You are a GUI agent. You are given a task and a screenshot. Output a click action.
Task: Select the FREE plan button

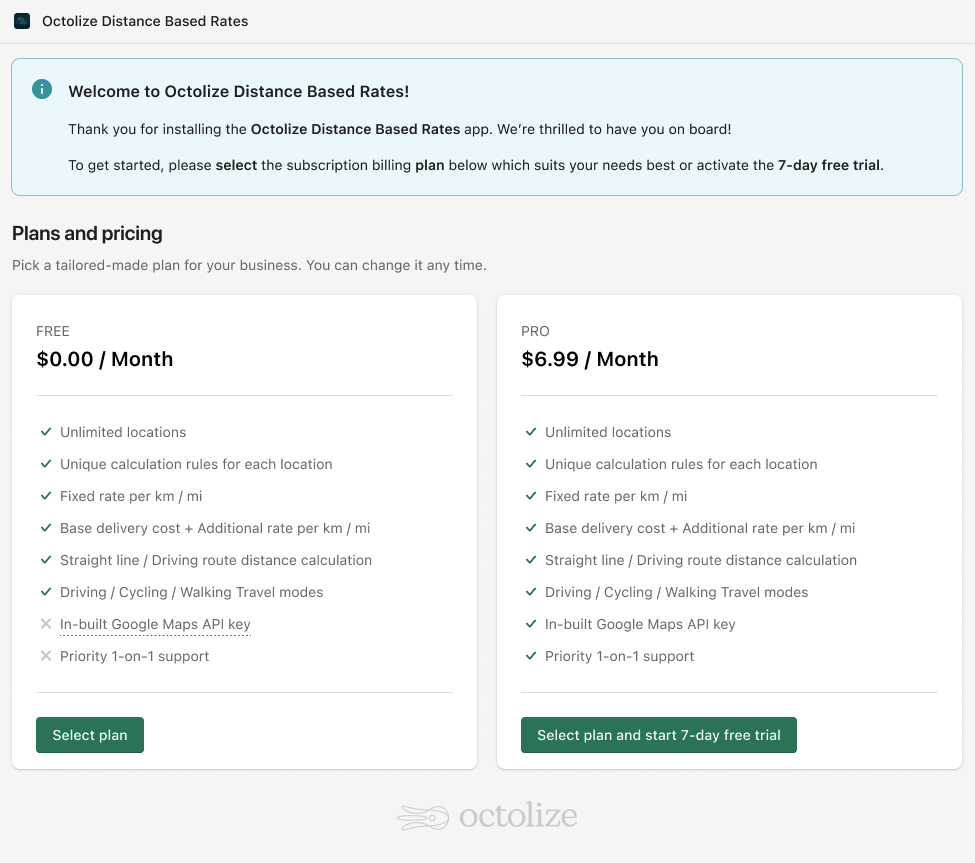(90, 735)
